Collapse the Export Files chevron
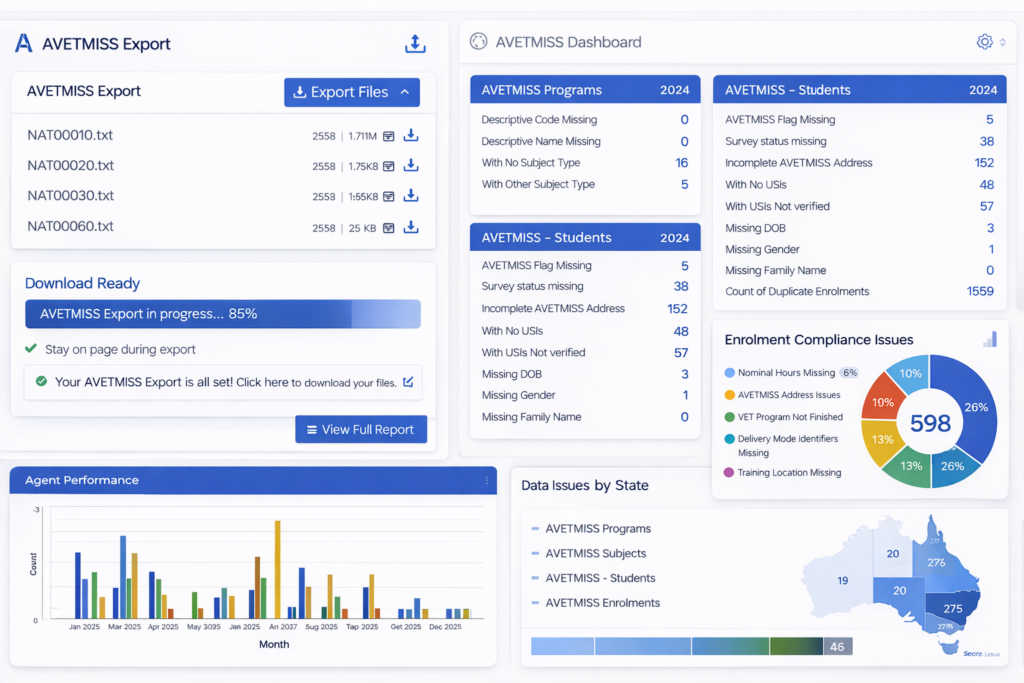This screenshot has height=683, width=1024. click(405, 92)
